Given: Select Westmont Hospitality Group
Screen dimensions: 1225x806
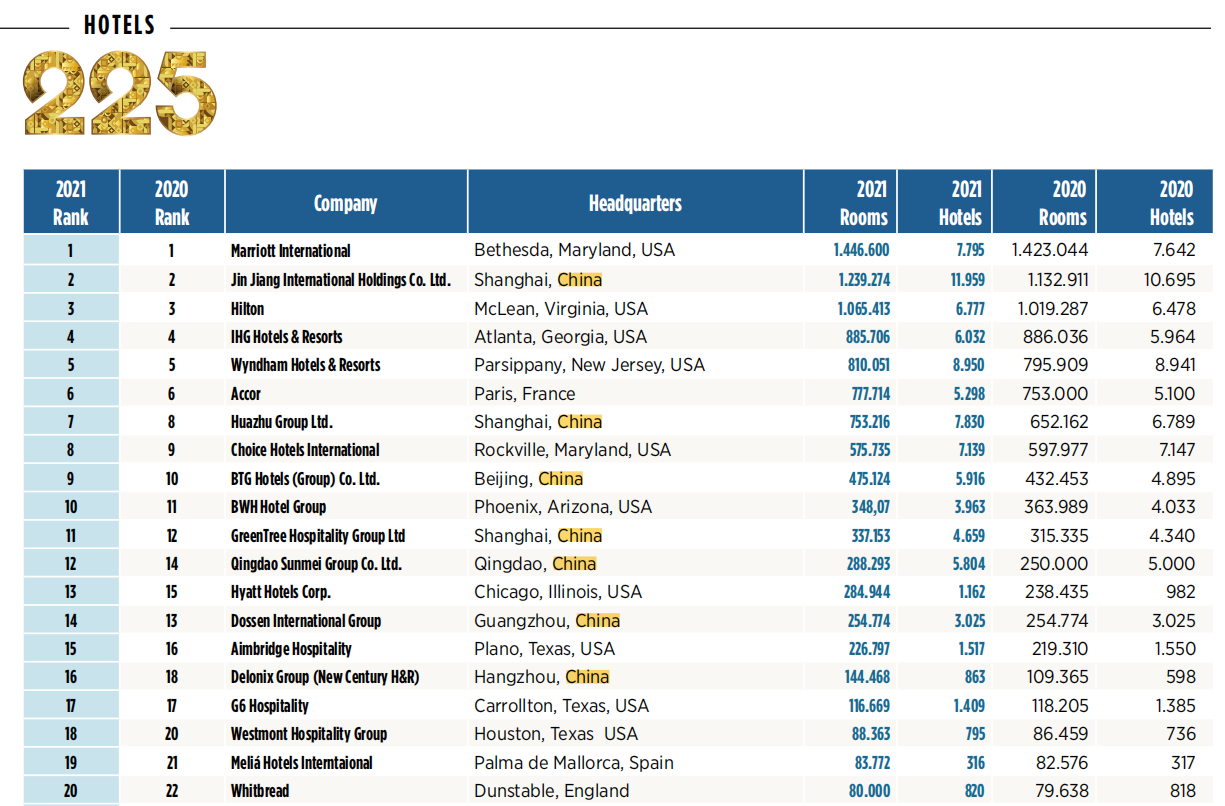Looking at the screenshot, I should click(x=309, y=734).
